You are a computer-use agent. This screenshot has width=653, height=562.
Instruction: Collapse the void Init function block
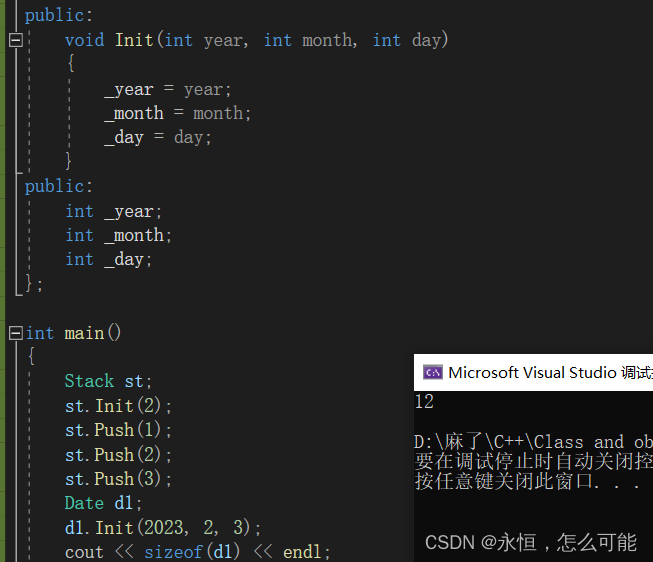coord(16,40)
